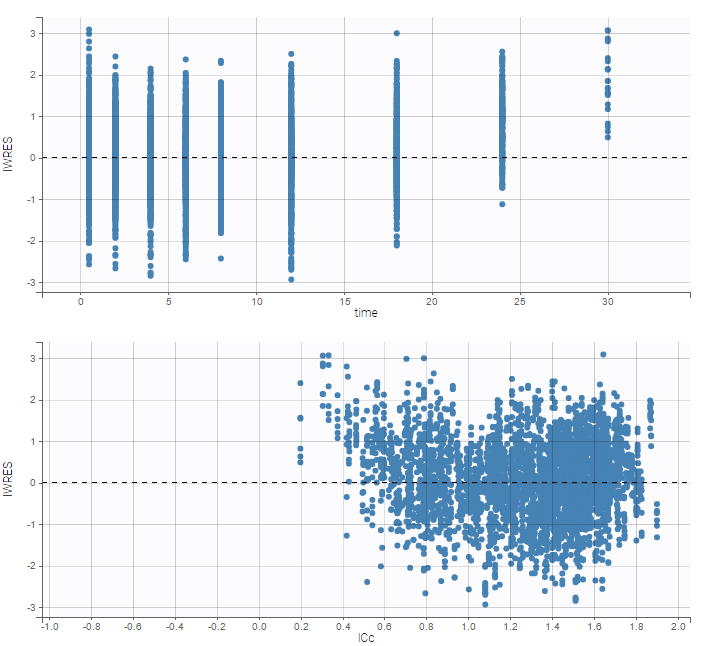Image resolution: width=711 pixels, height=646 pixels.
Task: Click the highest point at ICc 0.2
Action: click(300, 383)
